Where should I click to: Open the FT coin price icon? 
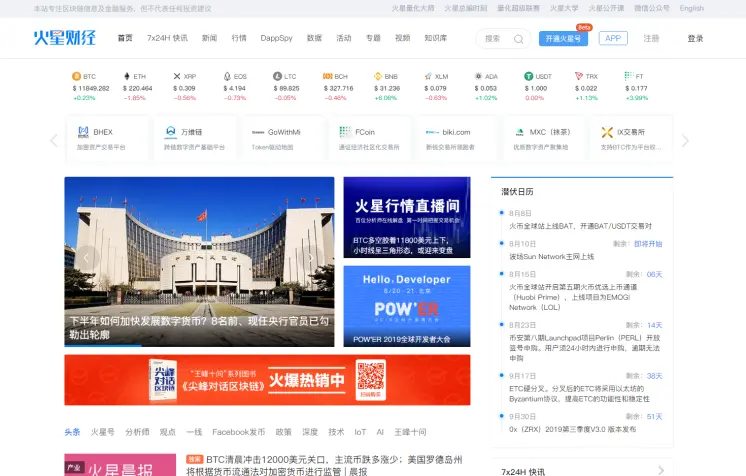pyautogui.click(x=629, y=76)
